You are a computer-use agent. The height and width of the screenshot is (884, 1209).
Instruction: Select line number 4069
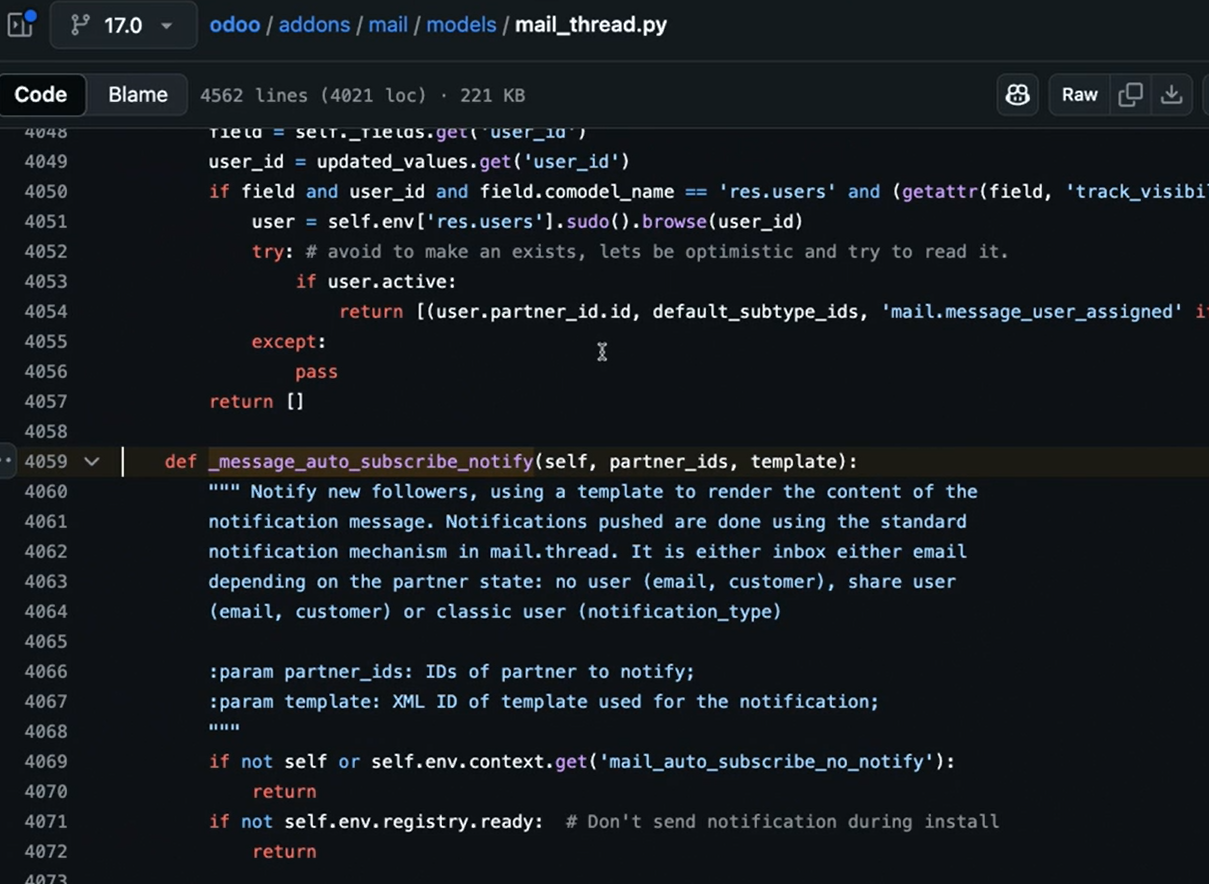tap(46, 761)
